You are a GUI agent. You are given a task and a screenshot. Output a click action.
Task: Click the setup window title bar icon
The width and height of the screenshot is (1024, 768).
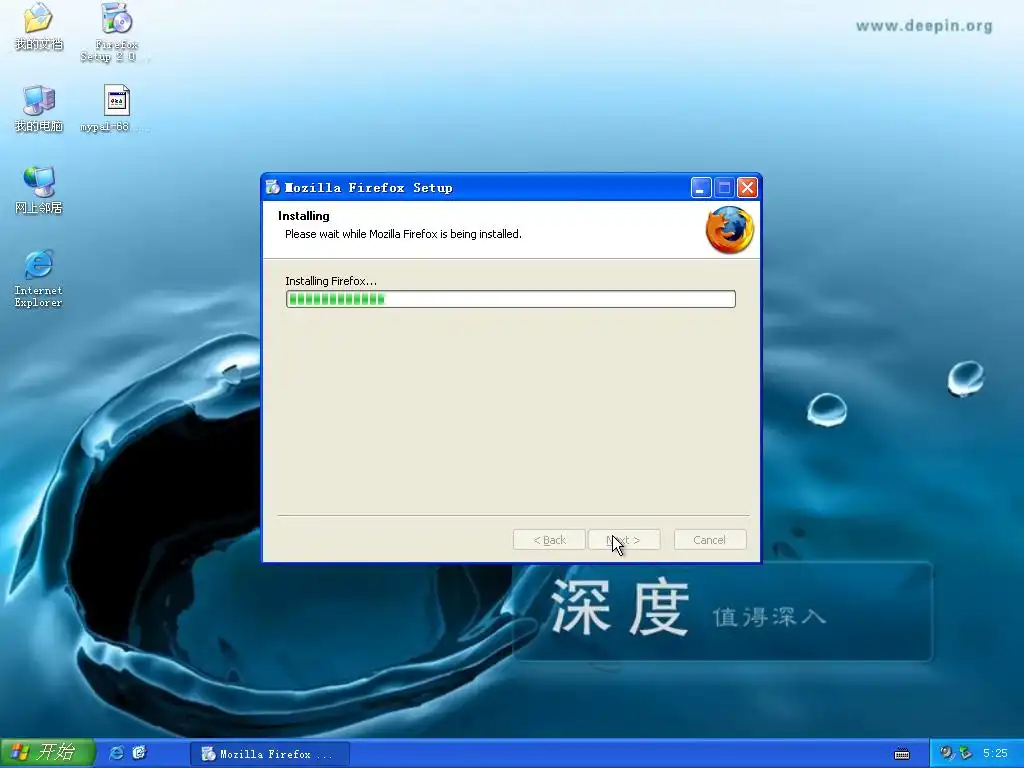pyautogui.click(x=272, y=187)
